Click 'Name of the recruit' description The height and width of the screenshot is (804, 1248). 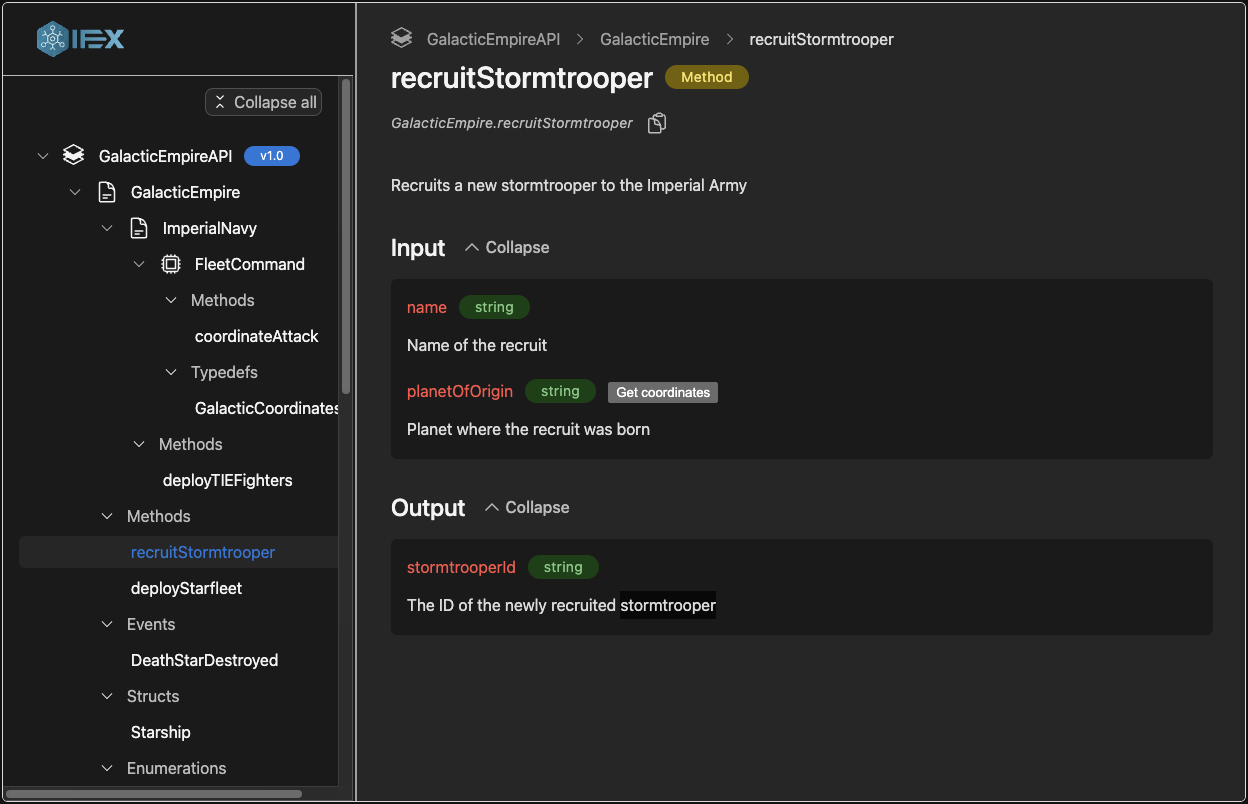point(477,345)
